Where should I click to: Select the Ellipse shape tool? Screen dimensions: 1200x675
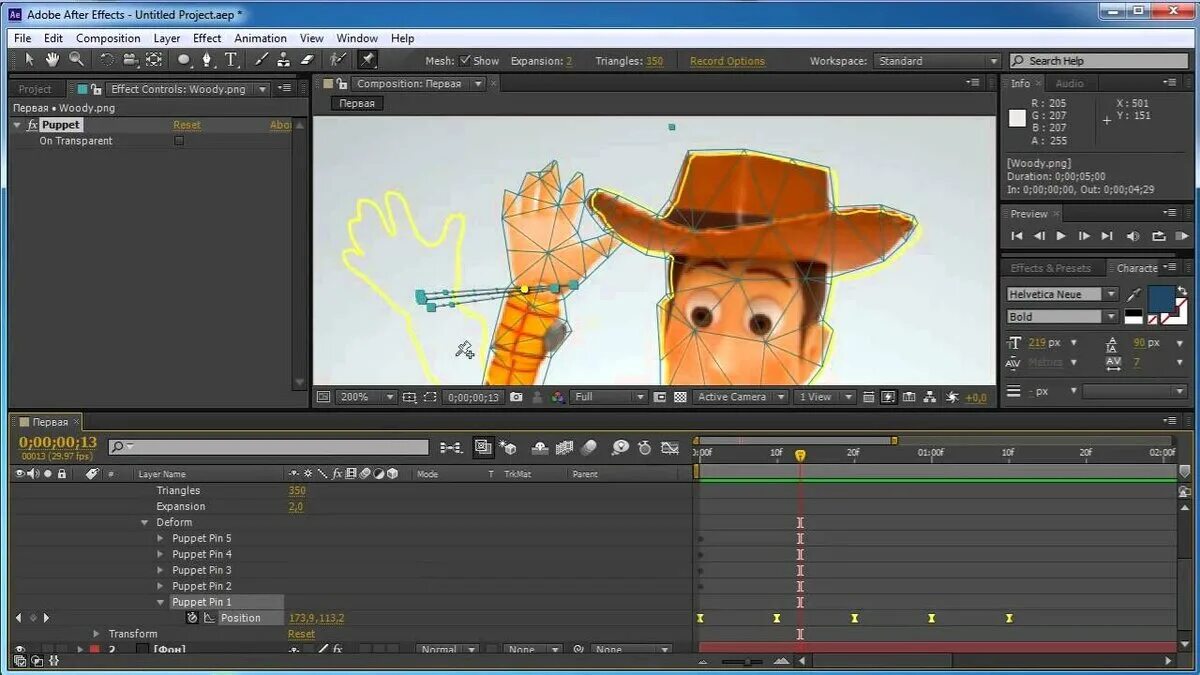(x=184, y=60)
